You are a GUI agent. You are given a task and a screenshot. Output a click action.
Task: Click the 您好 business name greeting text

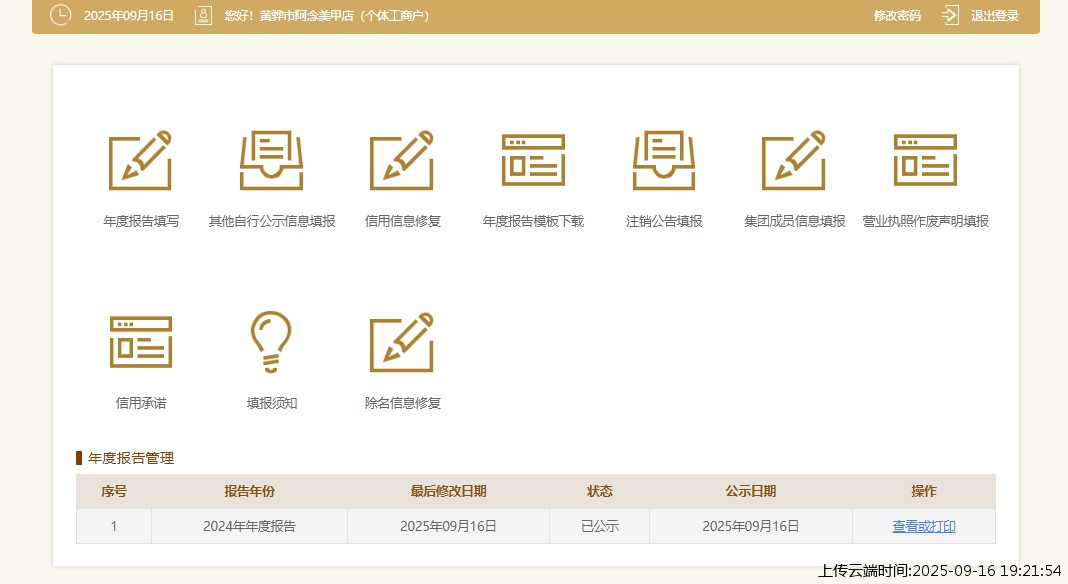[x=327, y=16]
